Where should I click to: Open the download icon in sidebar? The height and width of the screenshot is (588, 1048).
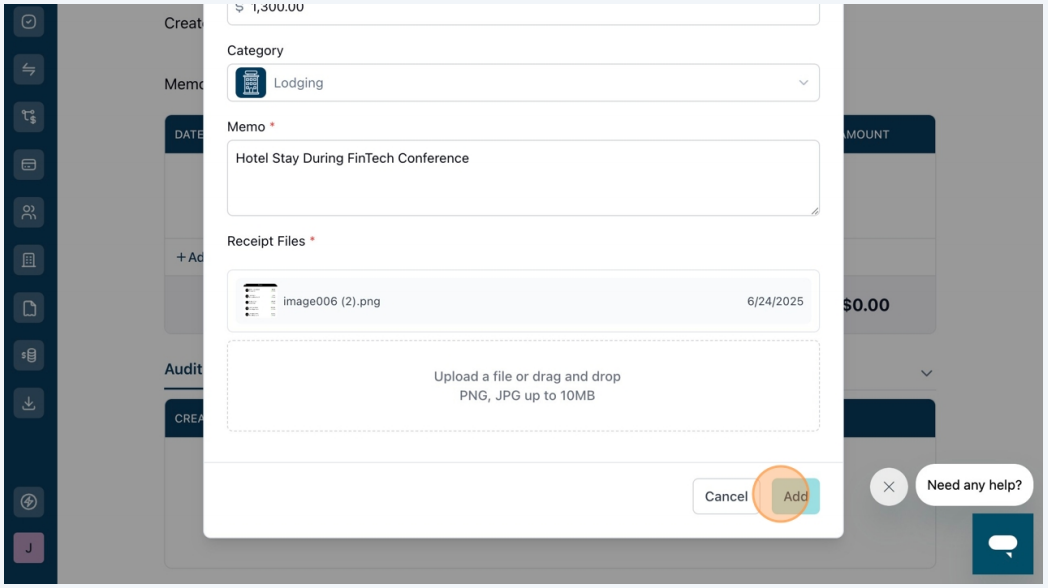(x=29, y=404)
